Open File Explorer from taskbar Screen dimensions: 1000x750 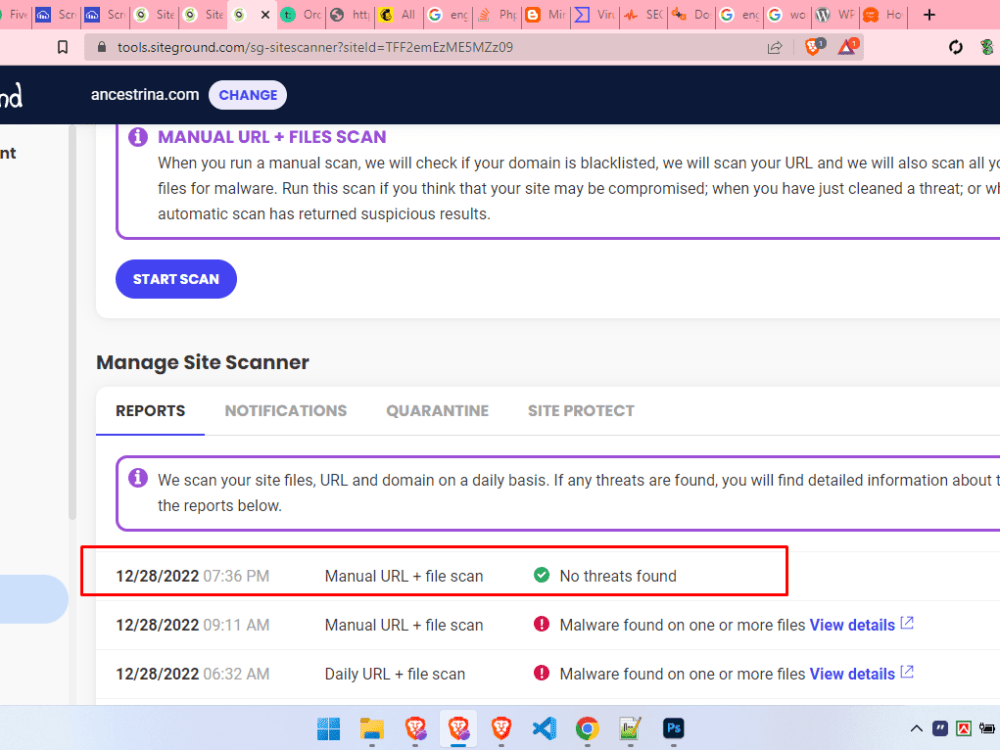(372, 728)
